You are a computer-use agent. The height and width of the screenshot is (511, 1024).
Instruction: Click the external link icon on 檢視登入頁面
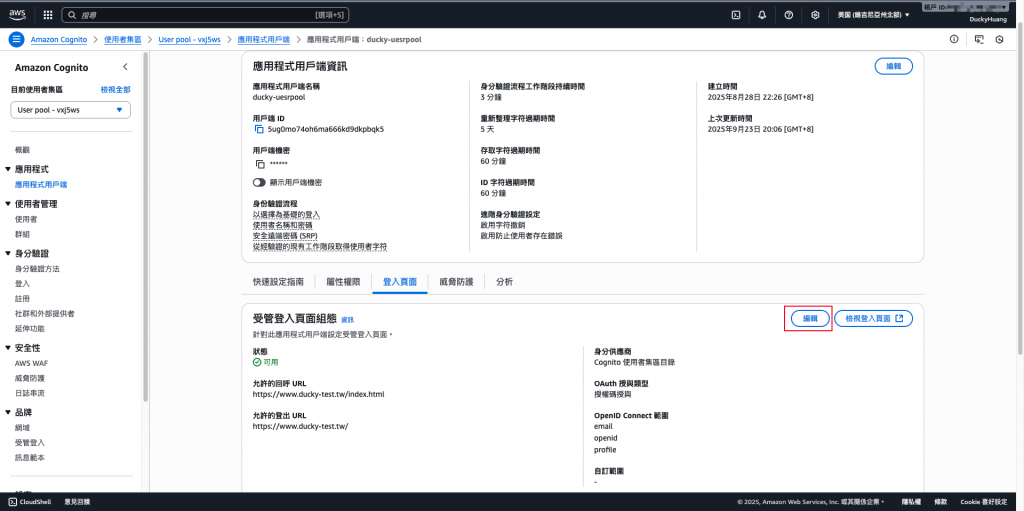(x=899, y=318)
